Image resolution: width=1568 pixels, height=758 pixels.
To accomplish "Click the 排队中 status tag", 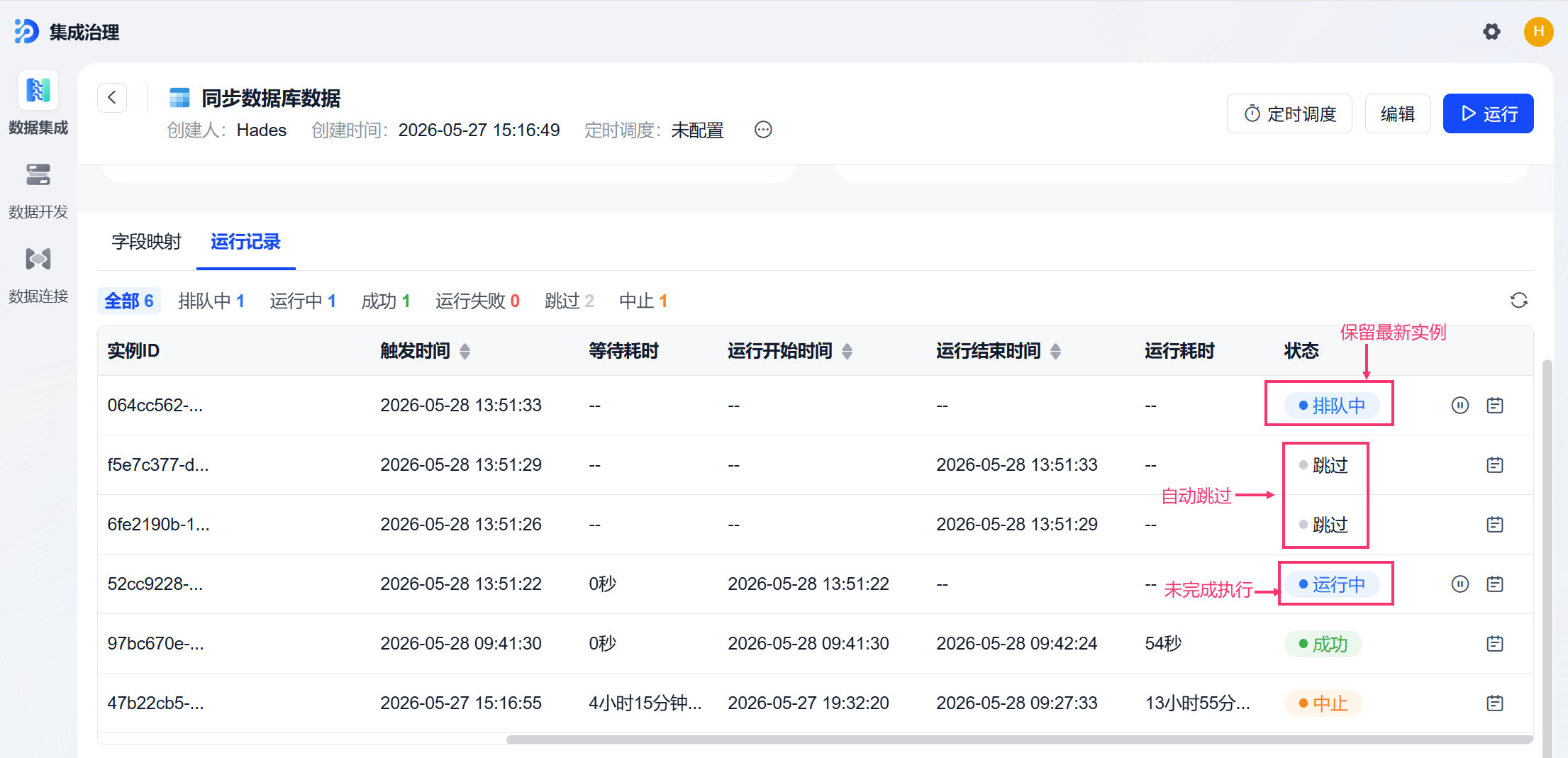I will coord(1331,406).
